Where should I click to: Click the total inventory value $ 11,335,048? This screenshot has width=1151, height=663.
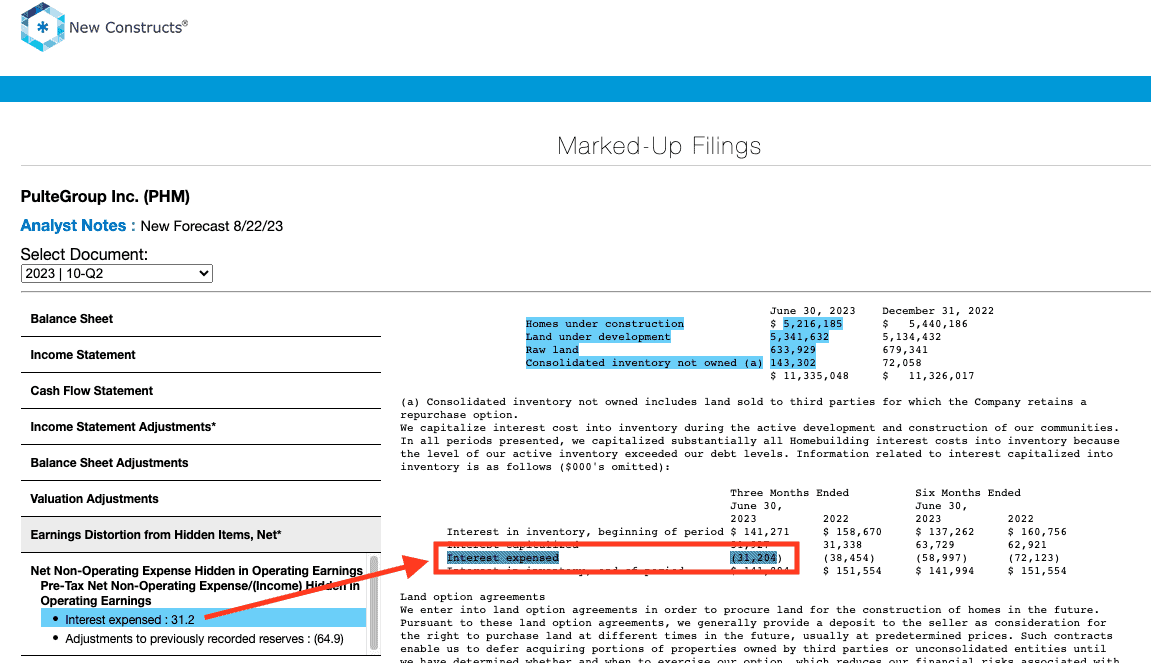pyautogui.click(x=809, y=376)
